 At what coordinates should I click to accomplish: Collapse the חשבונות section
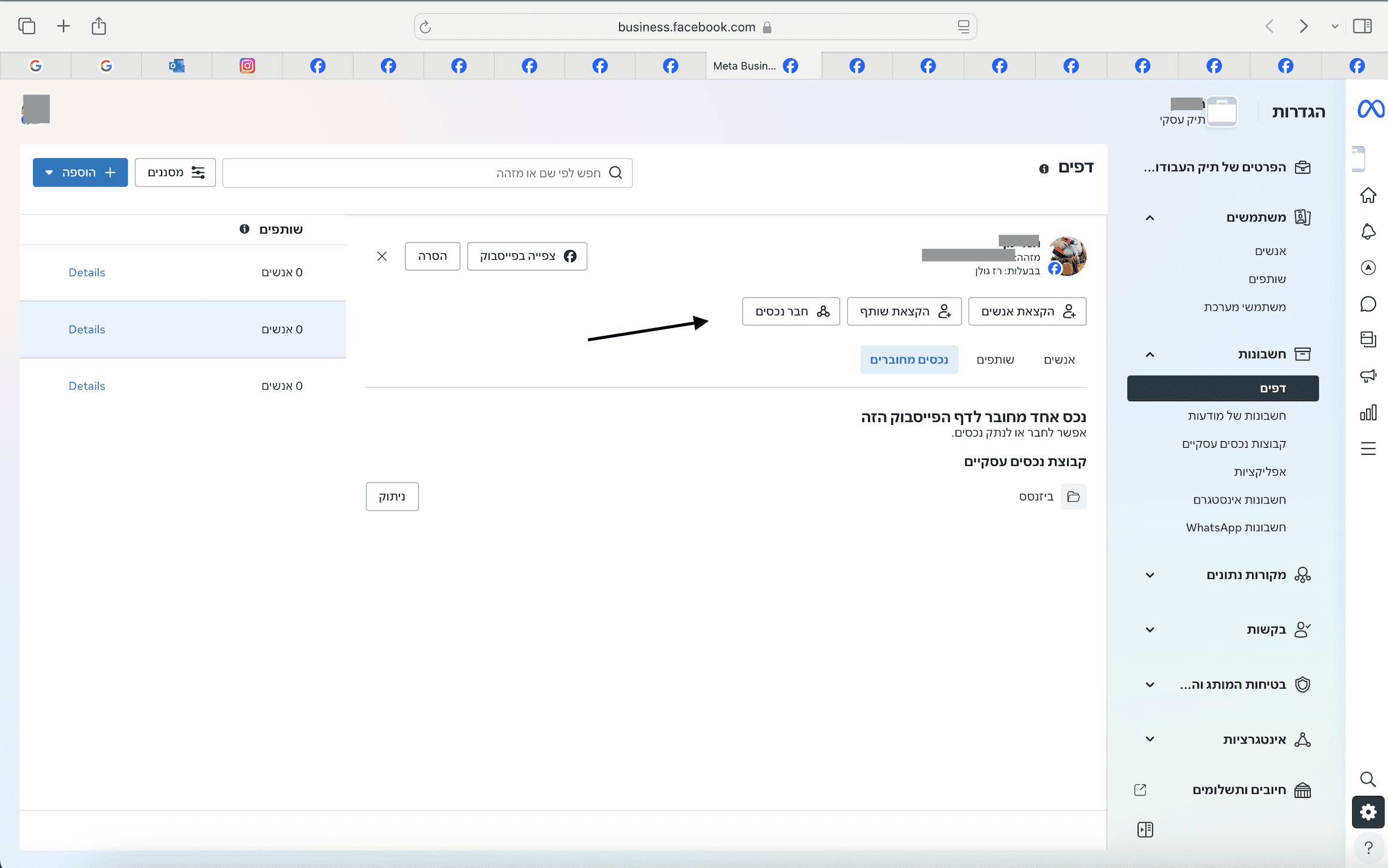pyautogui.click(x=1150, y=354)
